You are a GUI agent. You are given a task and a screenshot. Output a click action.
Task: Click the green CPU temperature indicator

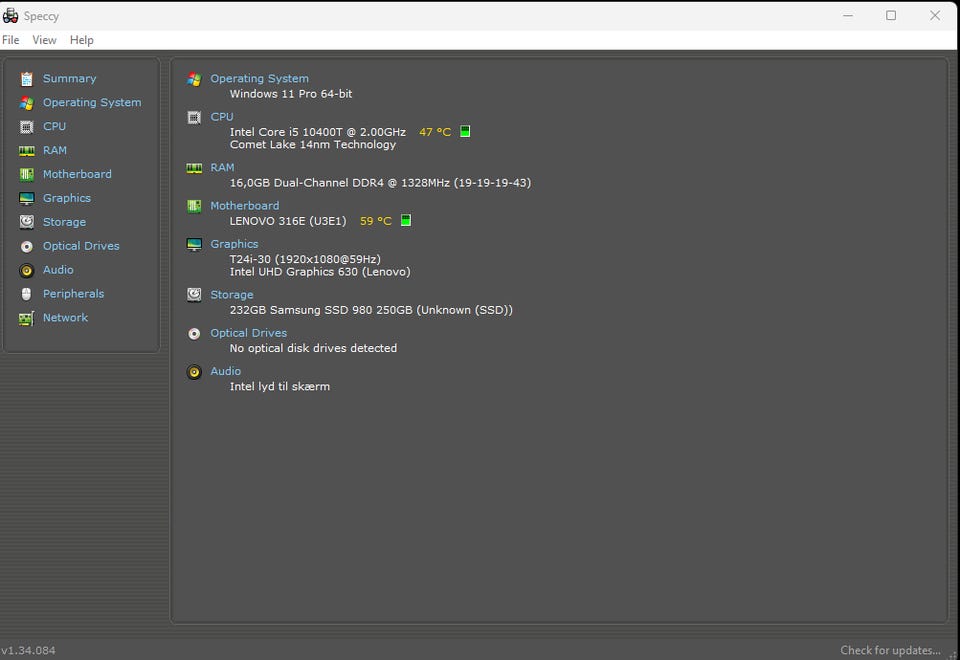[x=465, y=132]
